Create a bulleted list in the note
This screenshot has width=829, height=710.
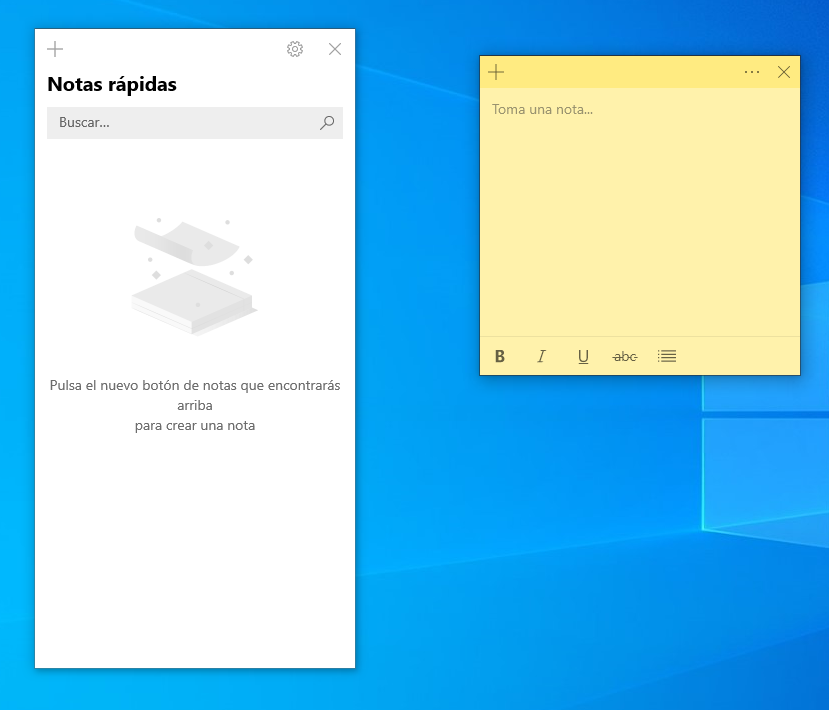pyautogui.click(x=666, y=356)
